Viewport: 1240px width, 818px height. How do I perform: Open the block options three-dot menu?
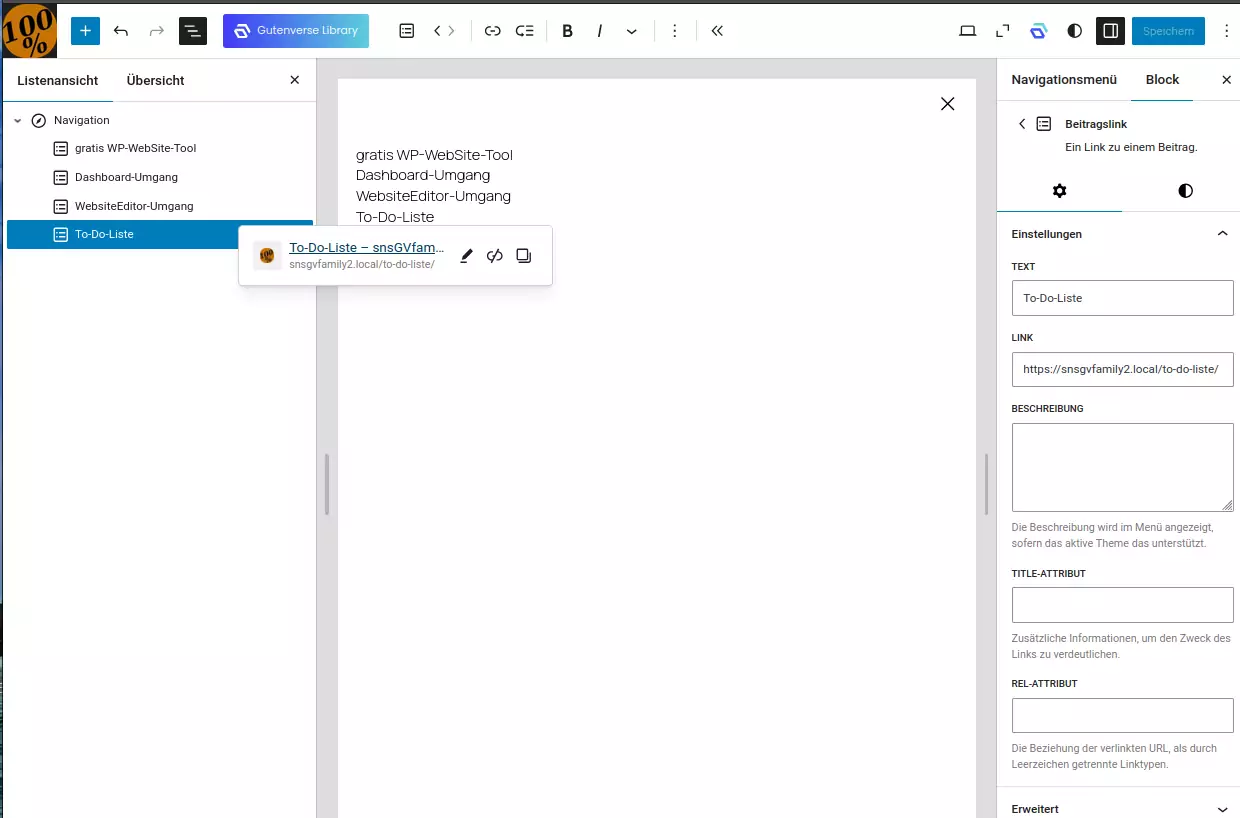[675, 31]
